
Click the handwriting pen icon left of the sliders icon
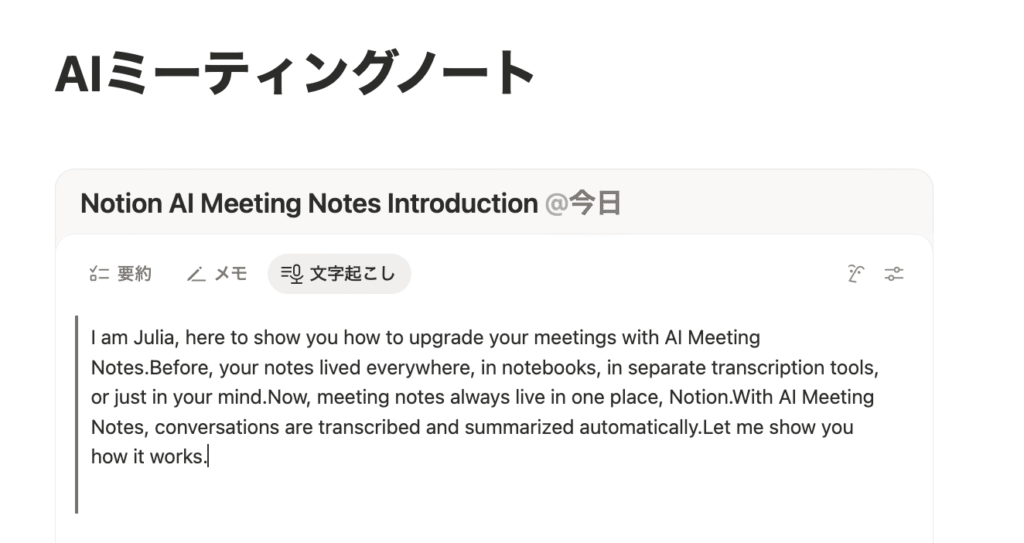point(855,274)
